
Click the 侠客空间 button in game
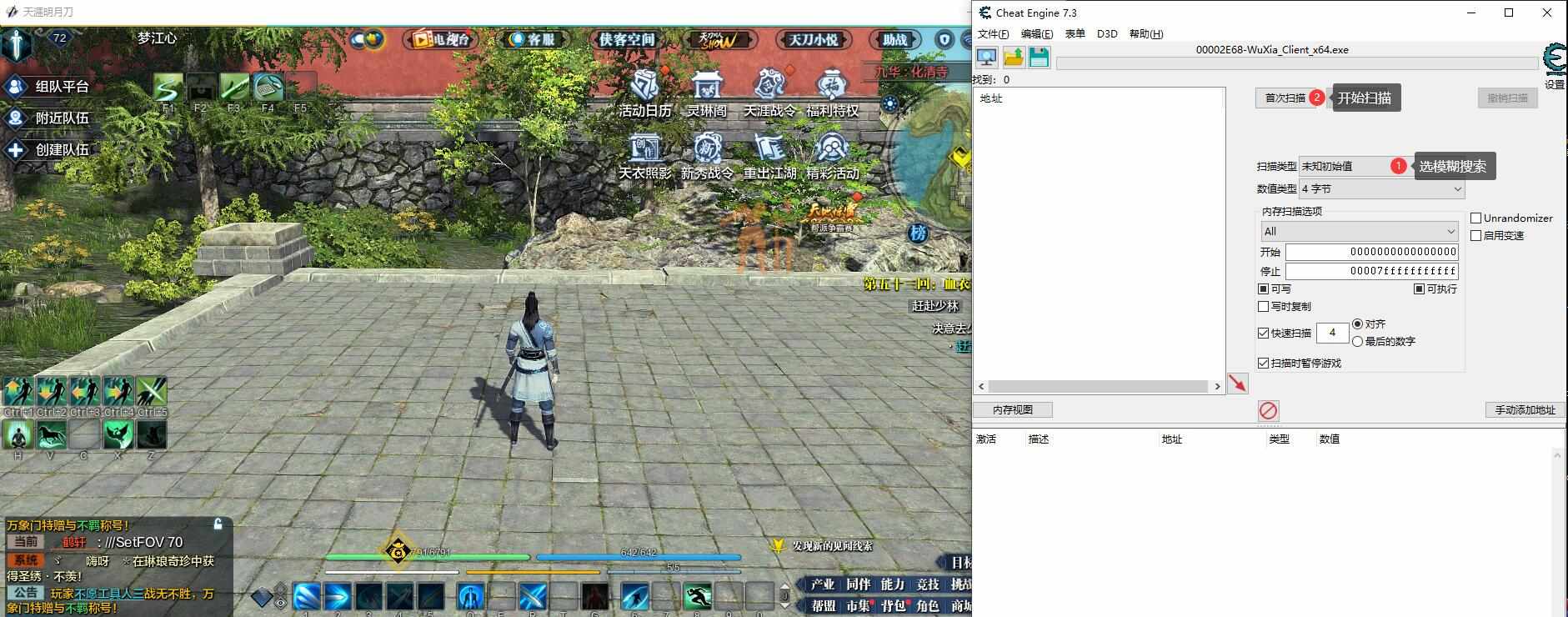627,39
